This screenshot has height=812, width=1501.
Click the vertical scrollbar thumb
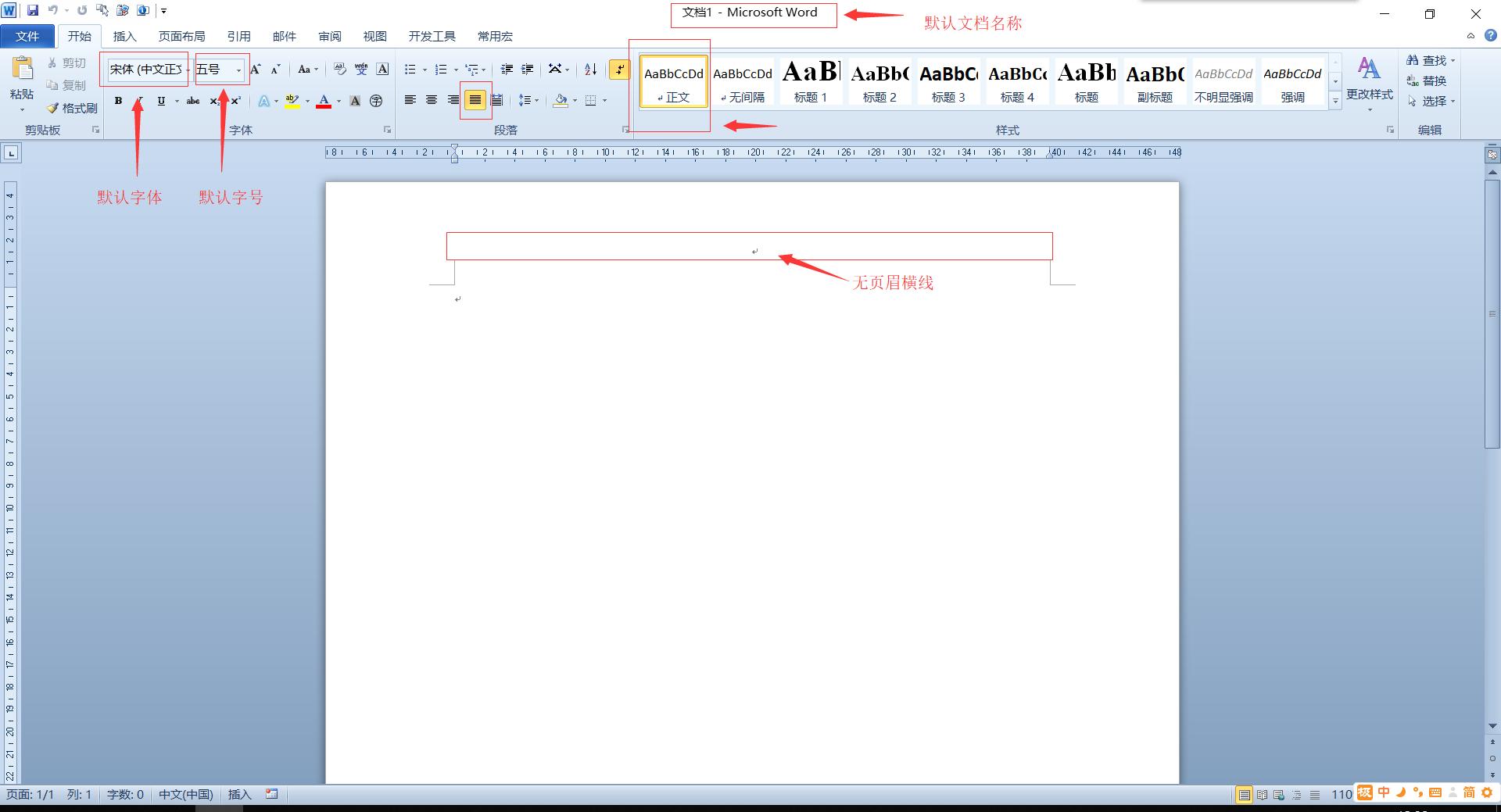(x=1492, y=313)
